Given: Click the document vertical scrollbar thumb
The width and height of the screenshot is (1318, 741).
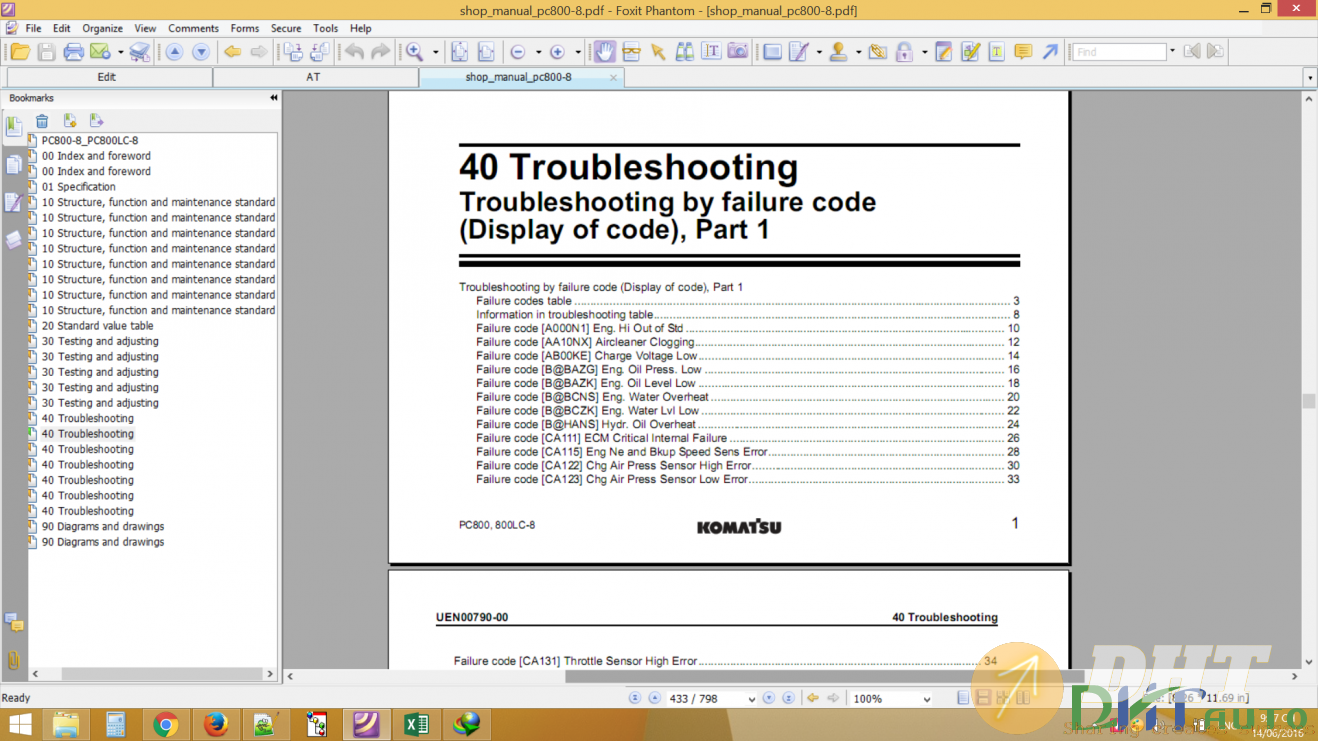Looking at the screenshot, I should point(1308,401).
